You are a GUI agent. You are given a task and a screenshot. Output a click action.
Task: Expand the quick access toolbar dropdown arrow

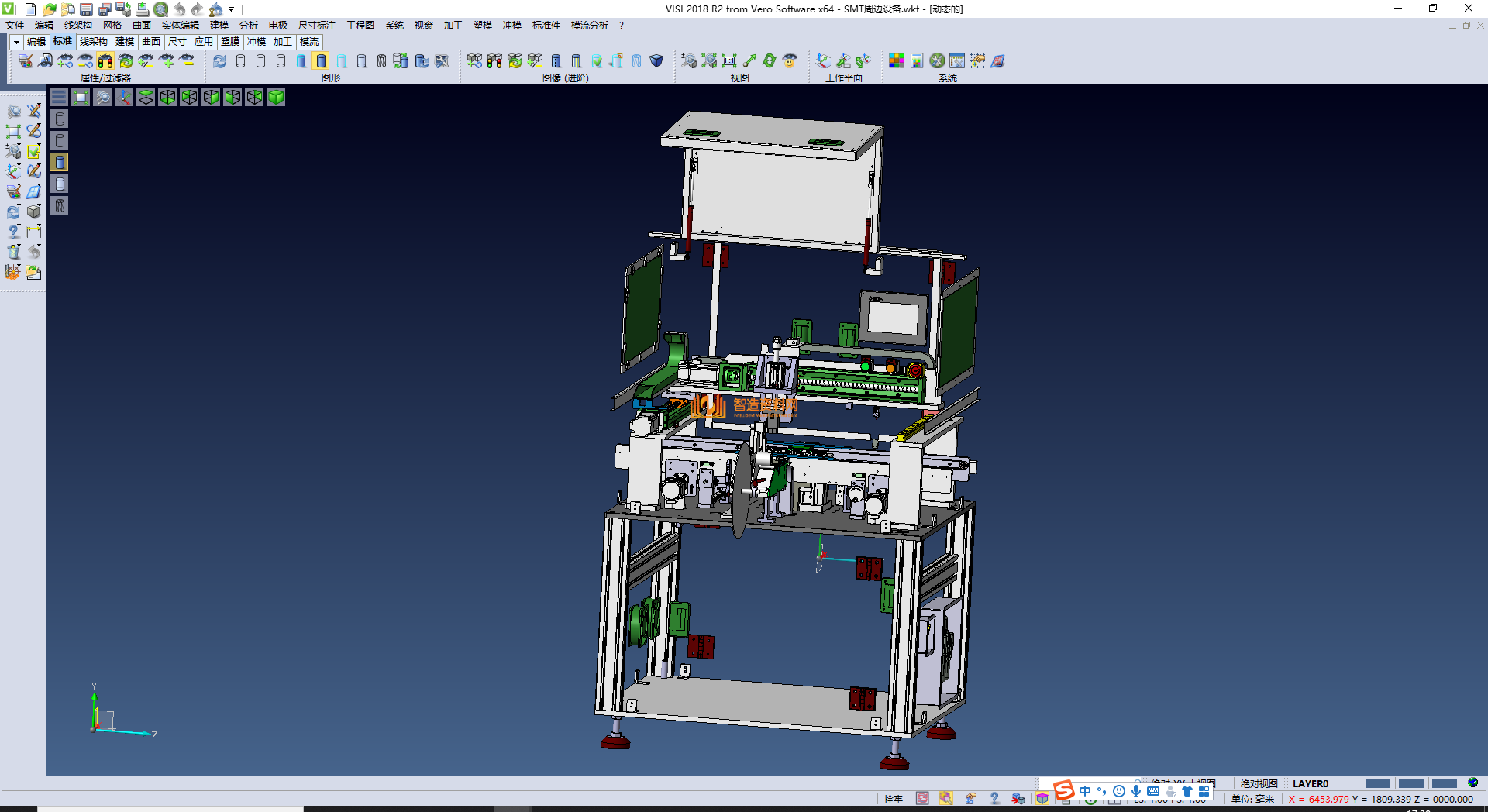tap(232, 9)
